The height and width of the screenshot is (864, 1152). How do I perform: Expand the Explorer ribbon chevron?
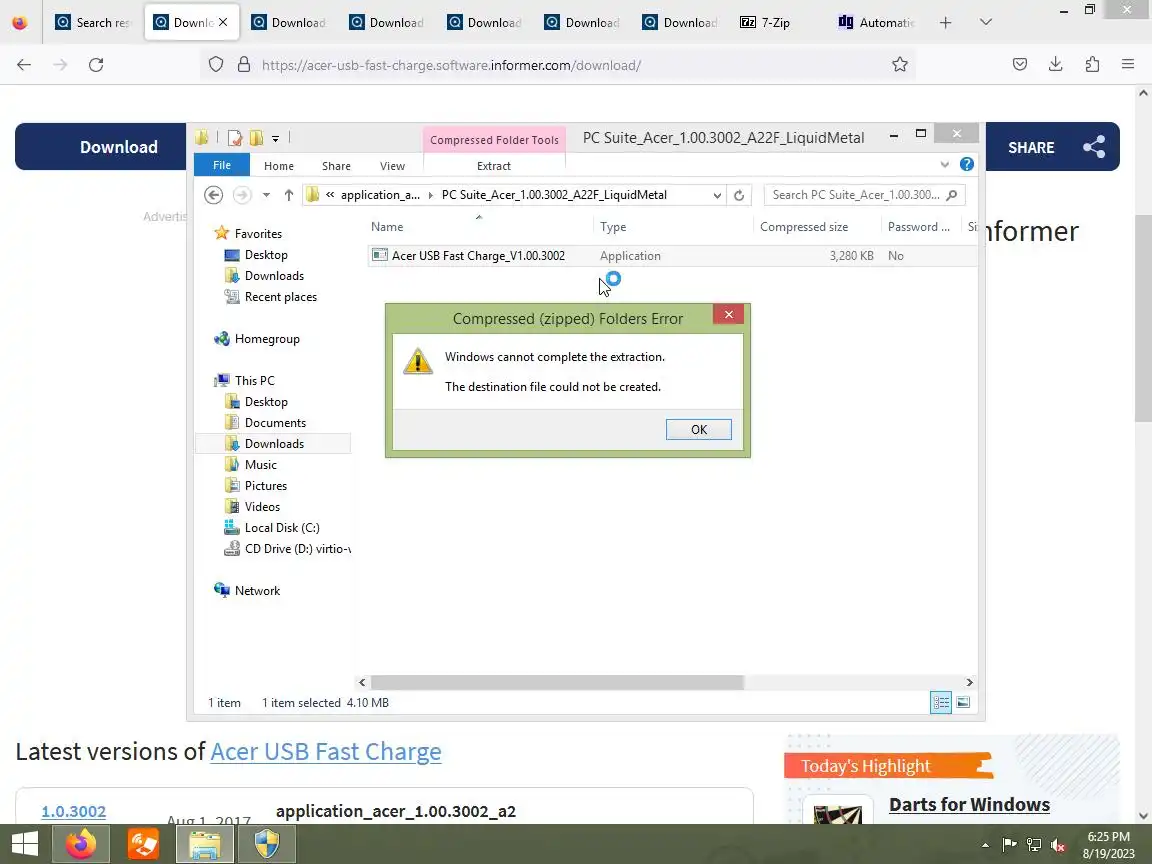coord(945,165)
